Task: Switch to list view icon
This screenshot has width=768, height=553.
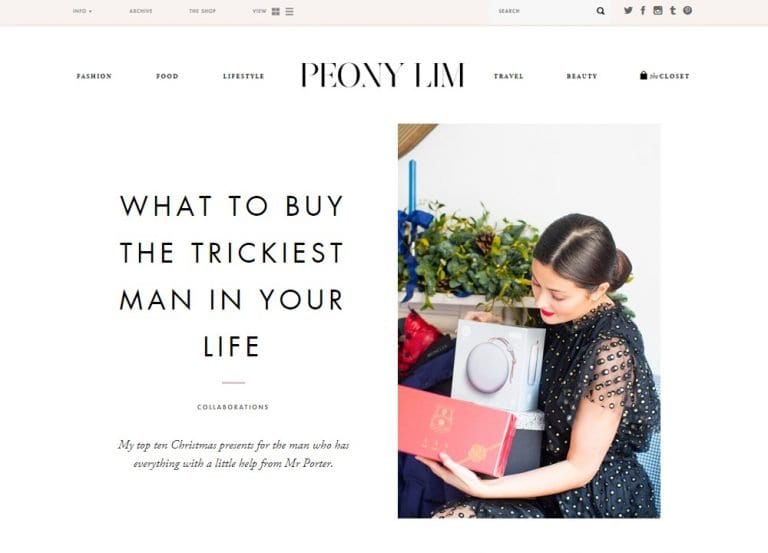Action: (289, 11)
